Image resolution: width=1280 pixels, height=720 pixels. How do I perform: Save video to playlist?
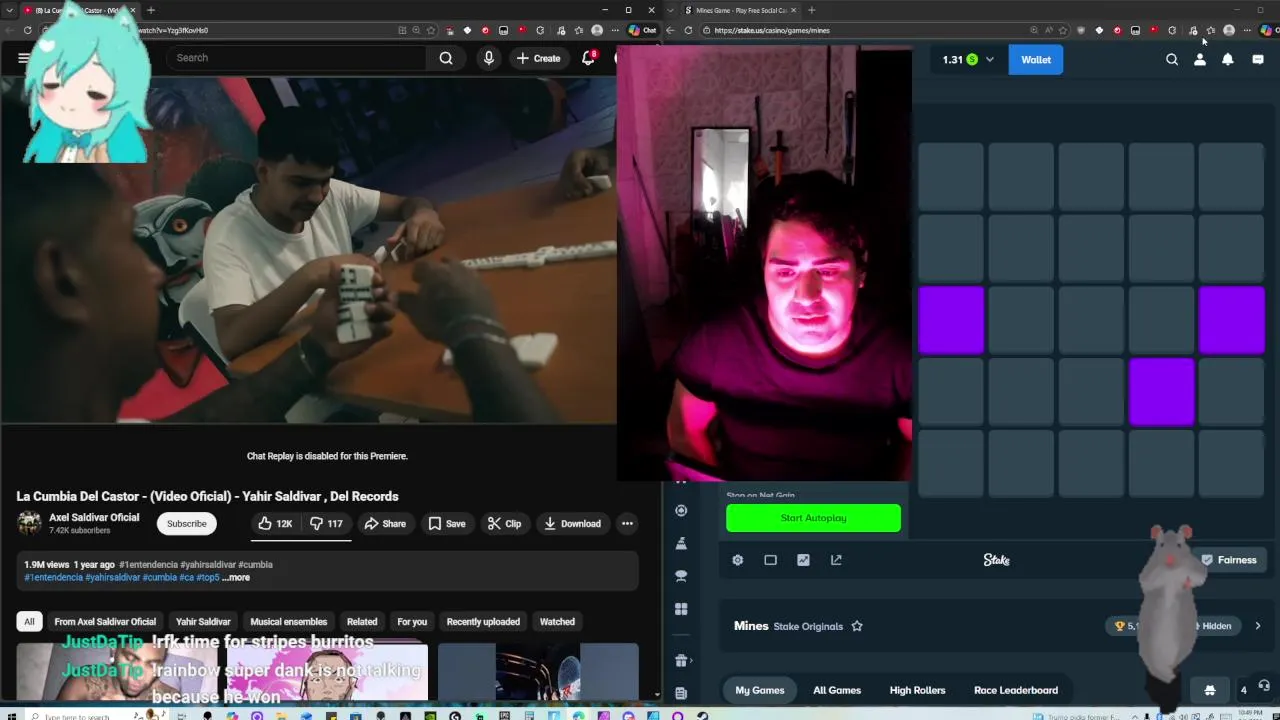coord(446,523)
